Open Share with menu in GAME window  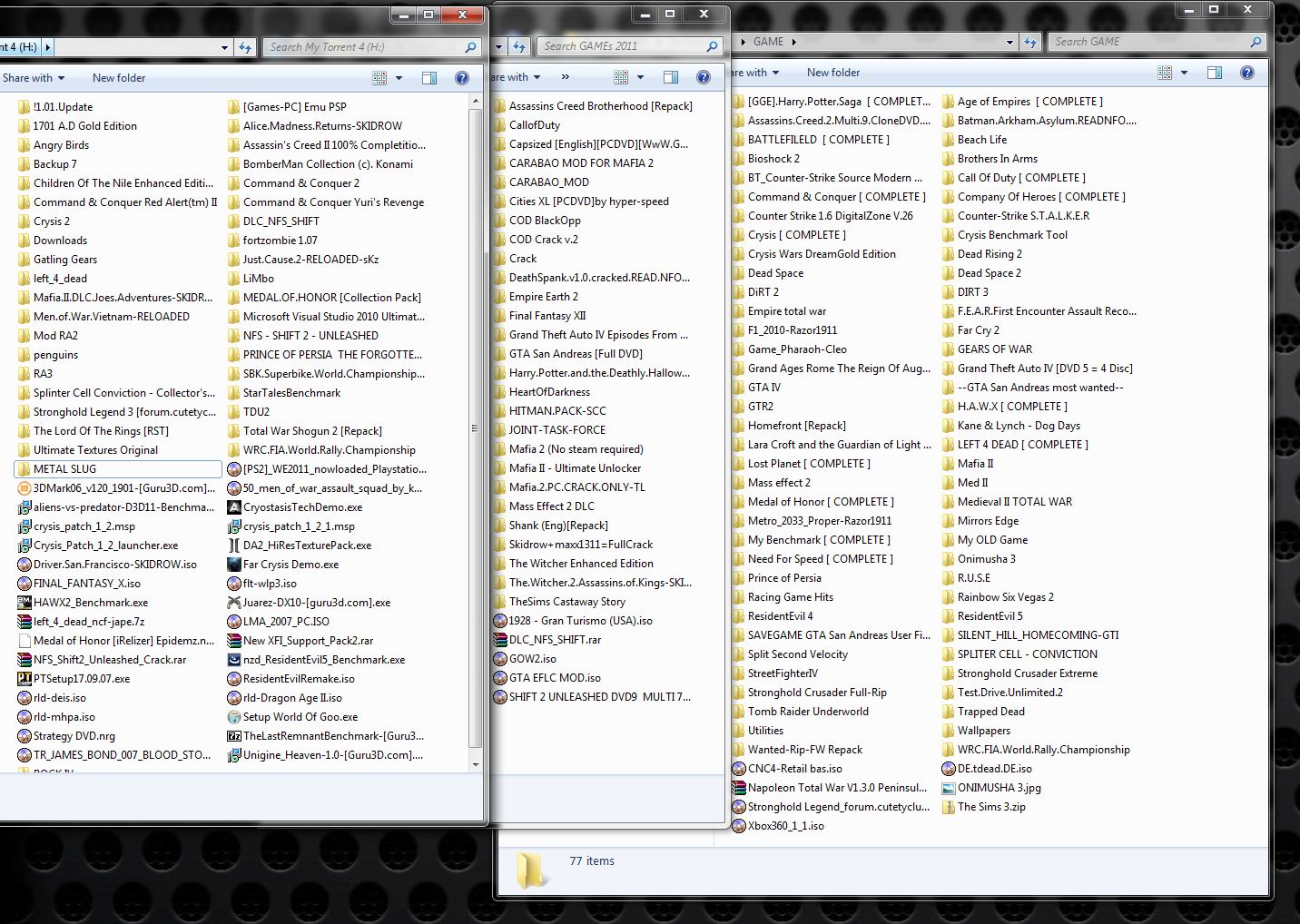tap(753, 73)
